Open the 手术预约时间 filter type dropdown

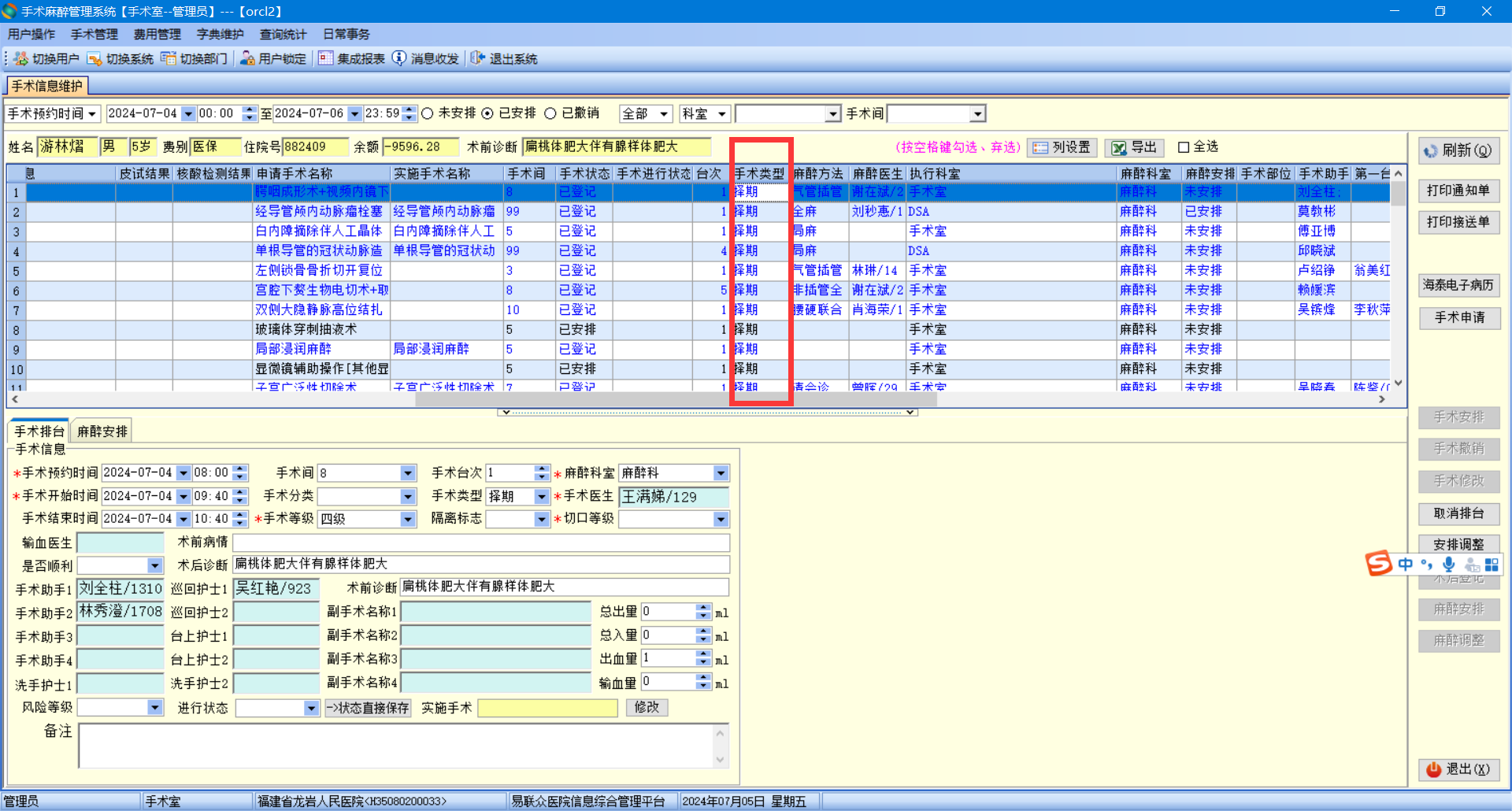pos(92,114)
